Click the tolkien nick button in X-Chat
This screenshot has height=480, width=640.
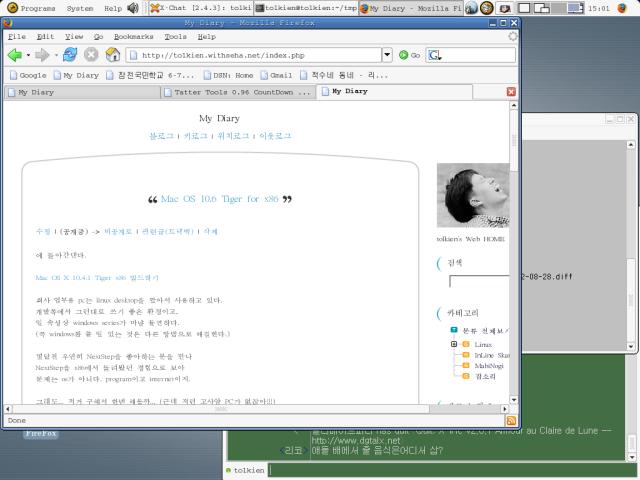pos(245,470)
